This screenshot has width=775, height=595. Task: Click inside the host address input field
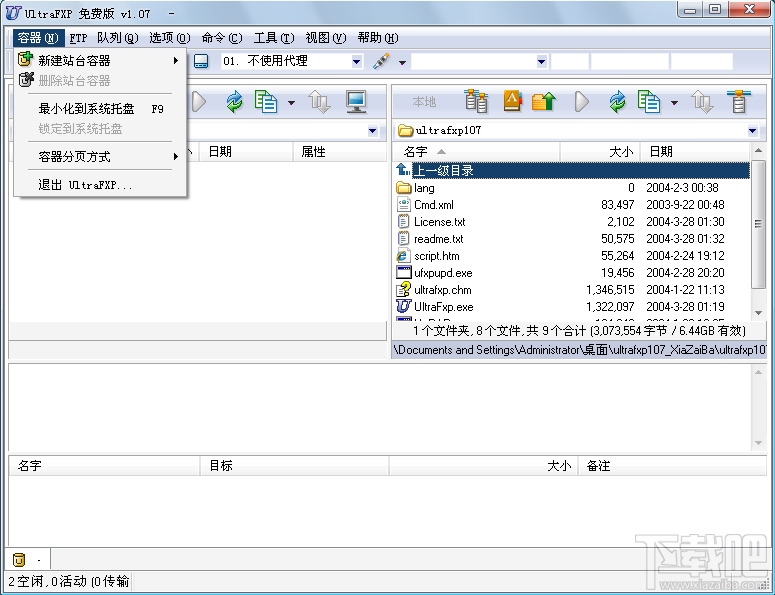[x=474, y=62]
